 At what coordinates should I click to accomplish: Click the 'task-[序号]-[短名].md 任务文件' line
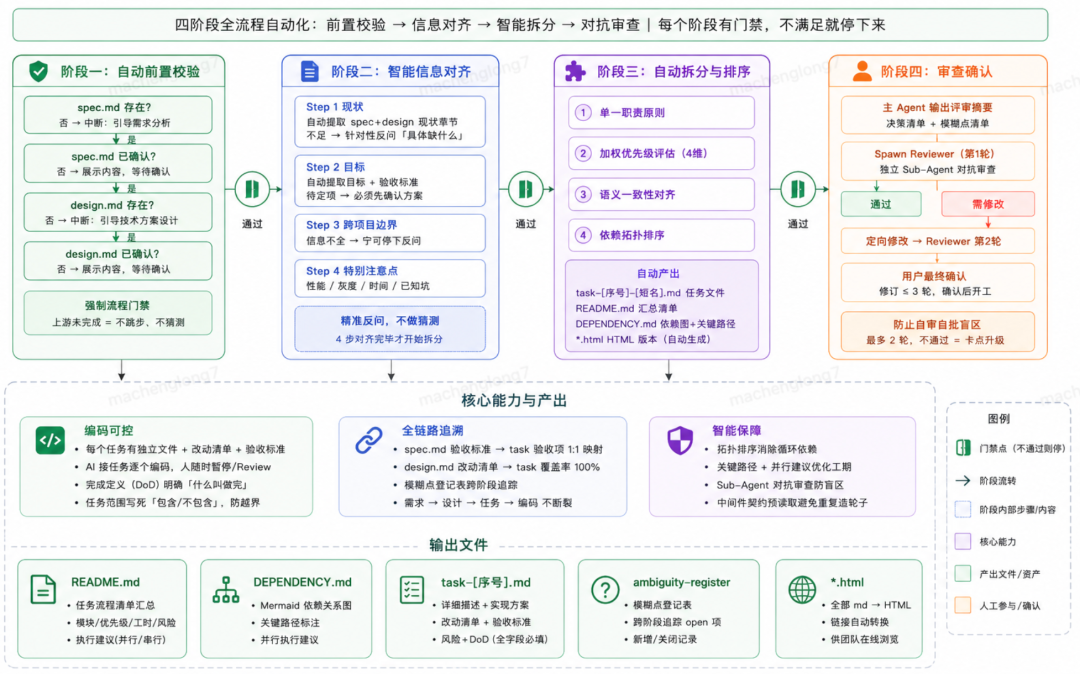(650, 293)
